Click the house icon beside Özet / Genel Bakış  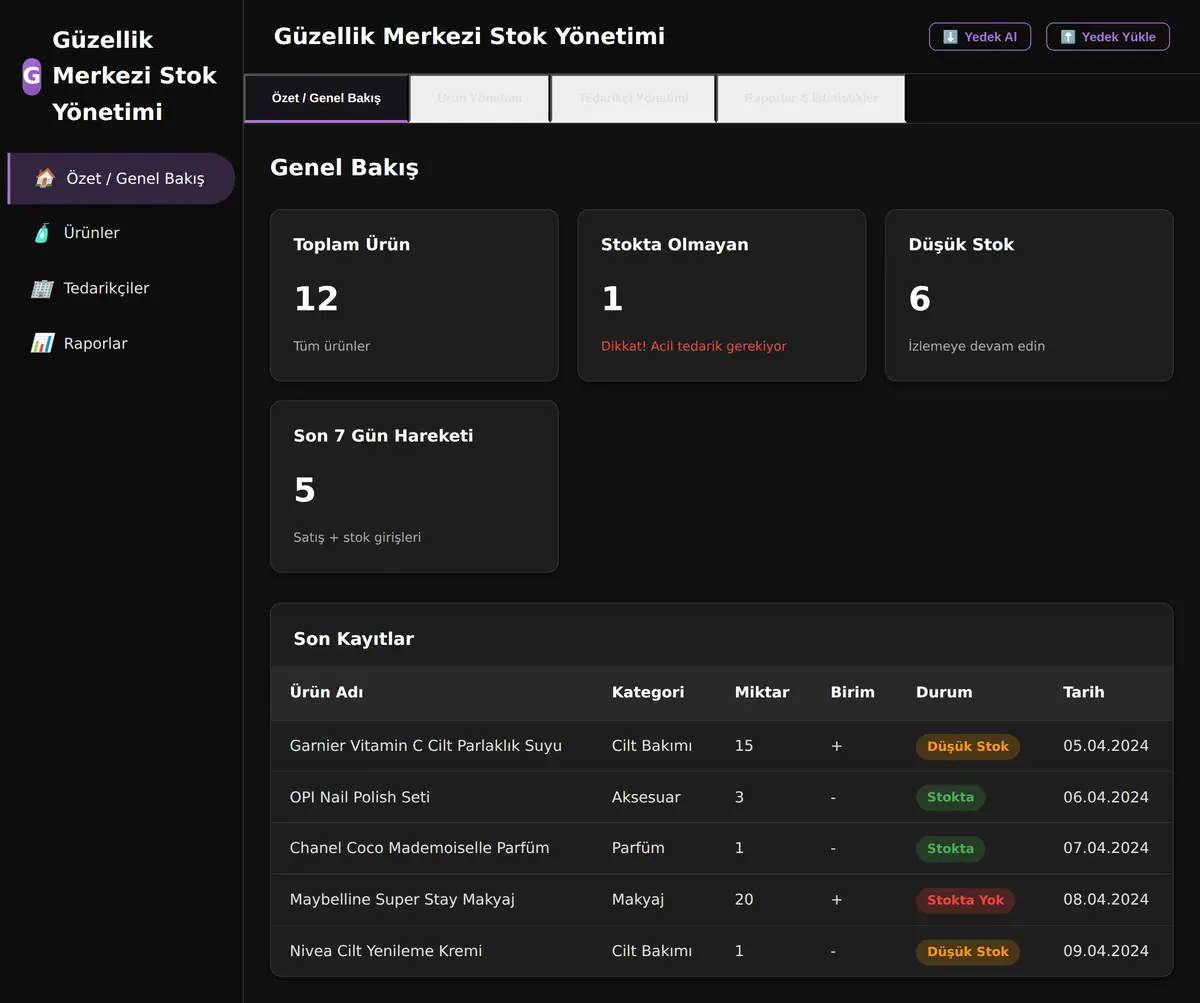[44, 178]
